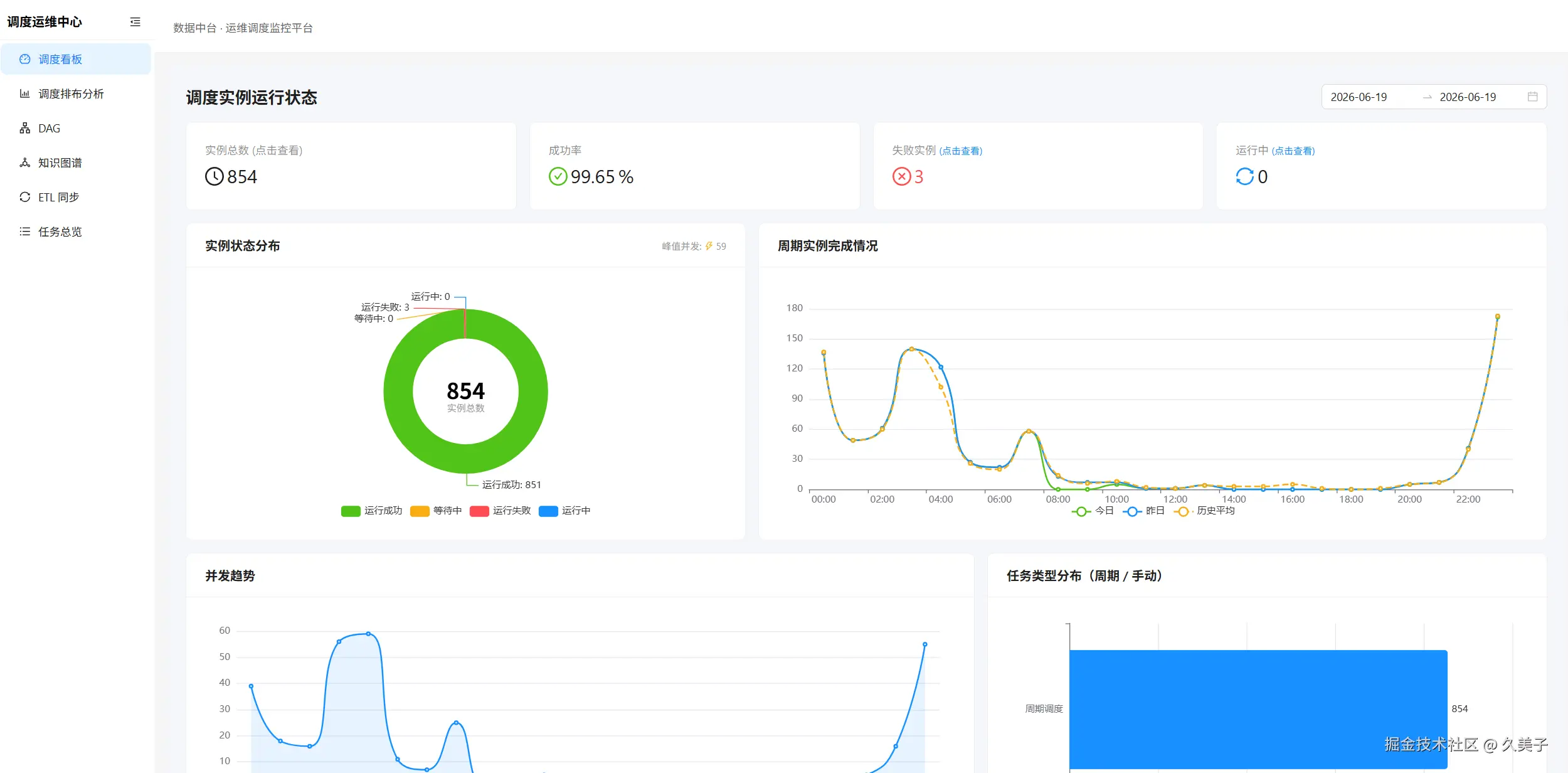Click the 周期调度 blue bar

pyautogui.click(x=1258, y=709)
